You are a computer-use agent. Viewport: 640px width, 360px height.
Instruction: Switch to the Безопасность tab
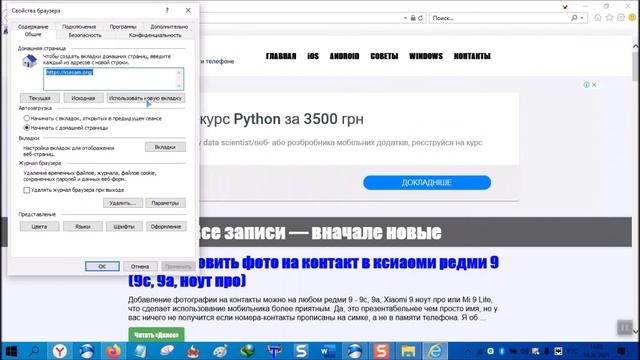click(85, 36)
